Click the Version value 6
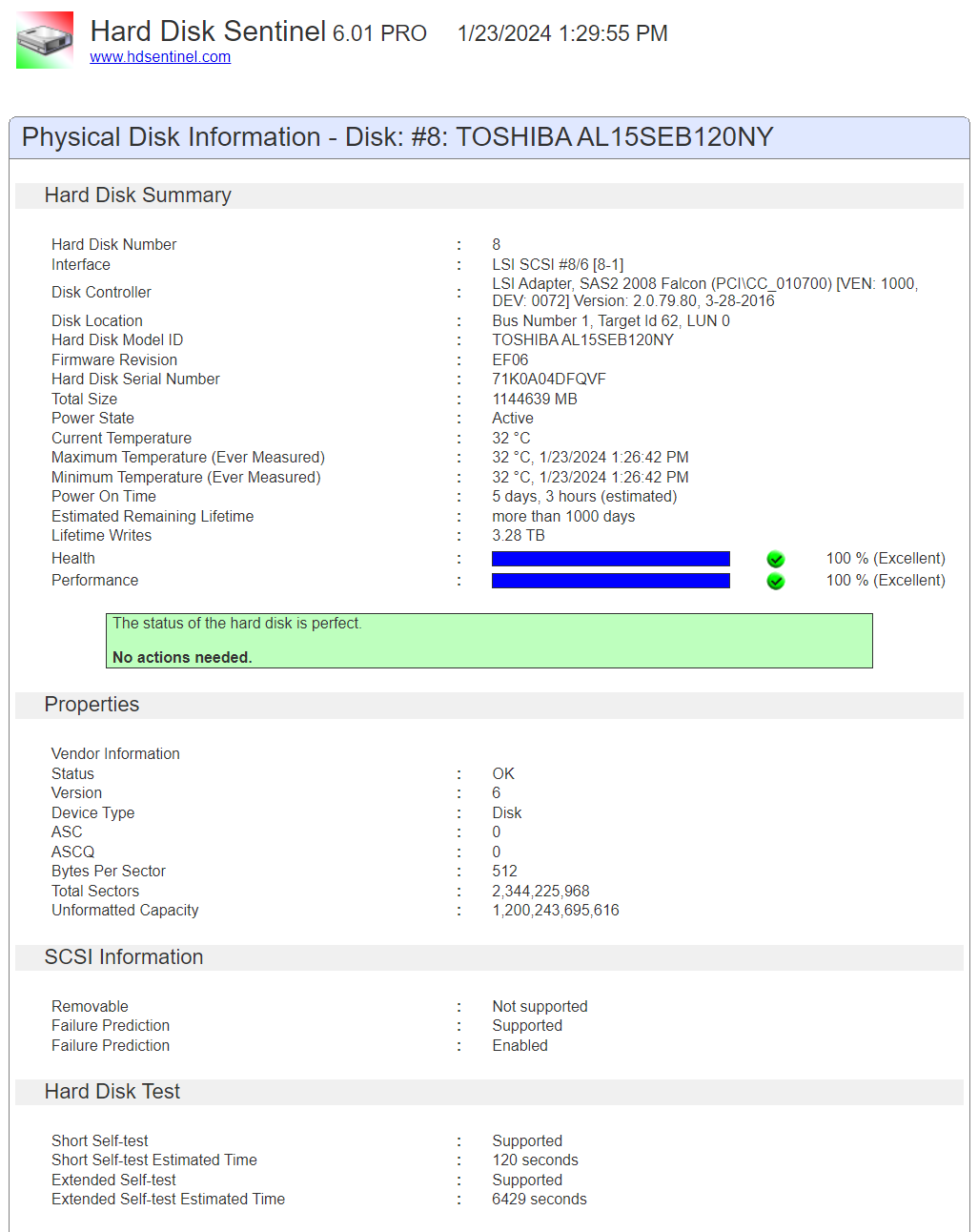 pyautogui.click(x=496, y=793)
